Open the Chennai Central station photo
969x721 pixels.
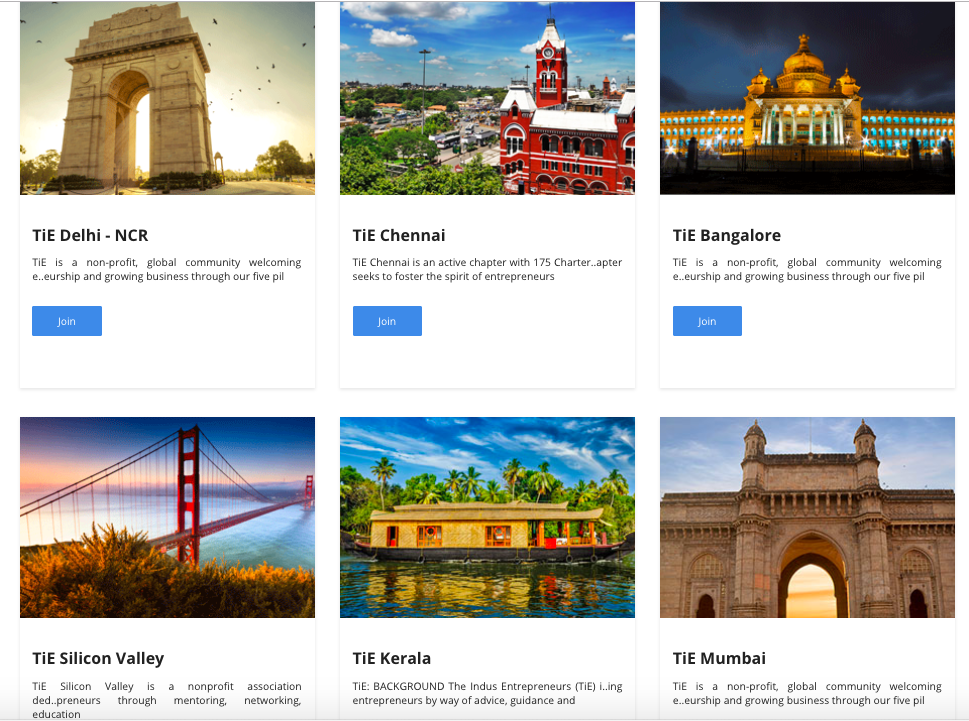tap(488, 98)
